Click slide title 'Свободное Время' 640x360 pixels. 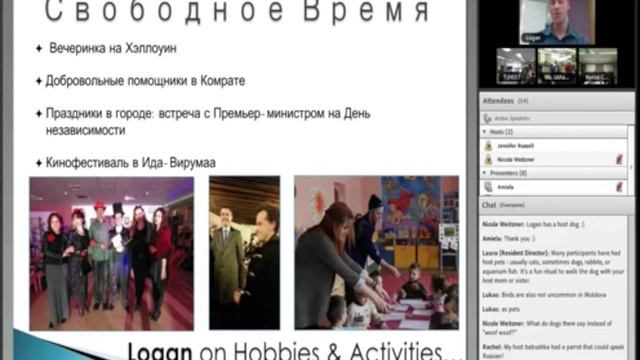pyautogui.click(x=237, y=11)
